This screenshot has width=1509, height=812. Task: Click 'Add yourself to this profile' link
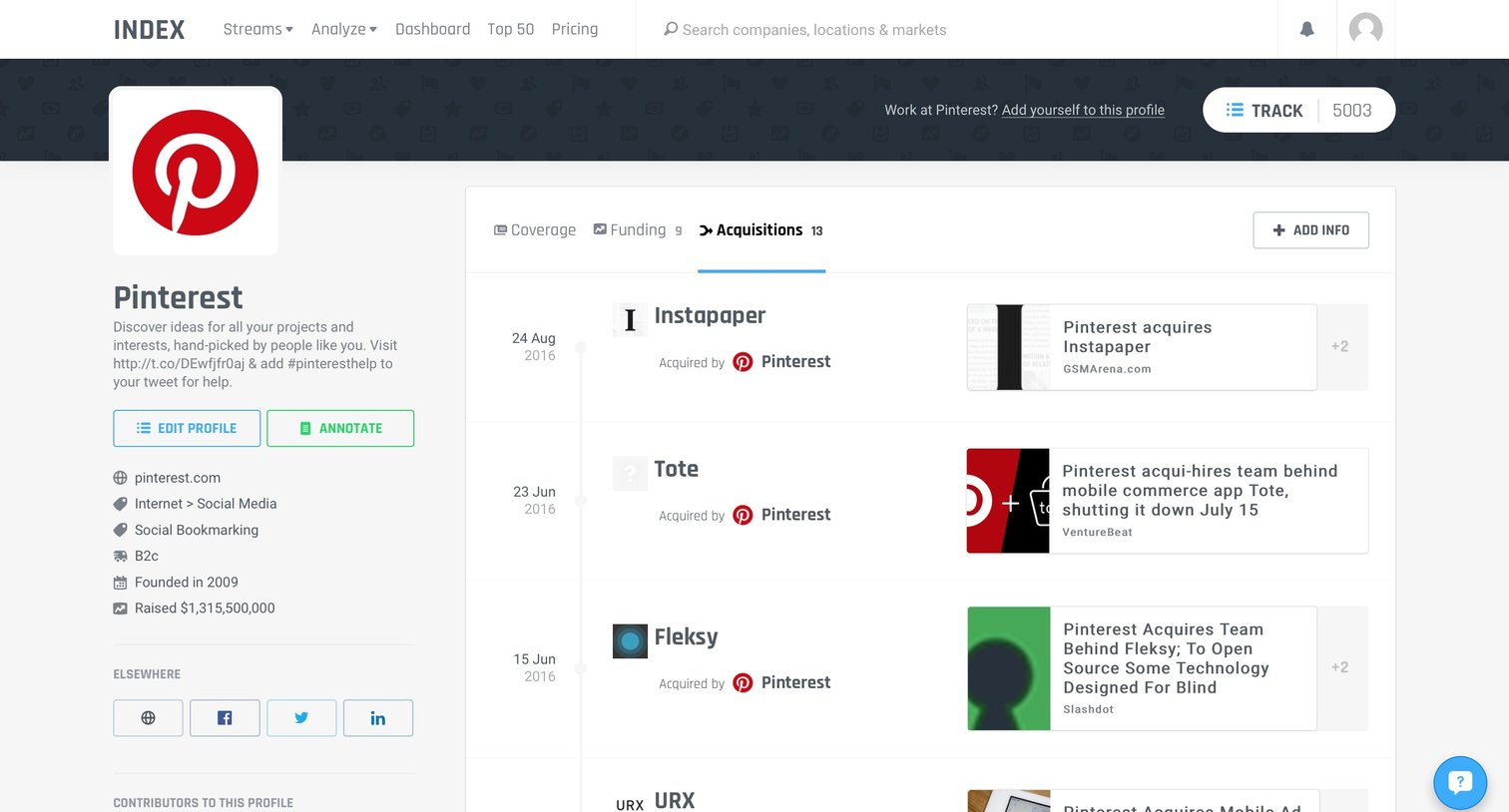pos(1083,110)
